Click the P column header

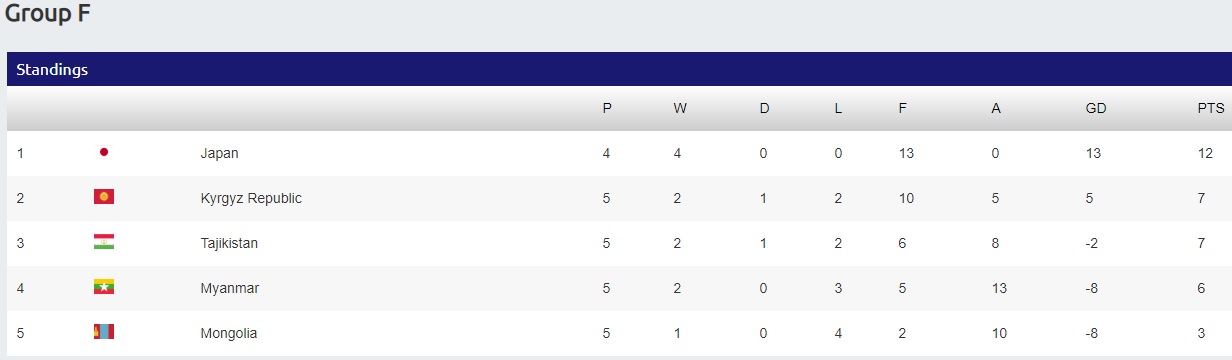[x=607, y=108]
